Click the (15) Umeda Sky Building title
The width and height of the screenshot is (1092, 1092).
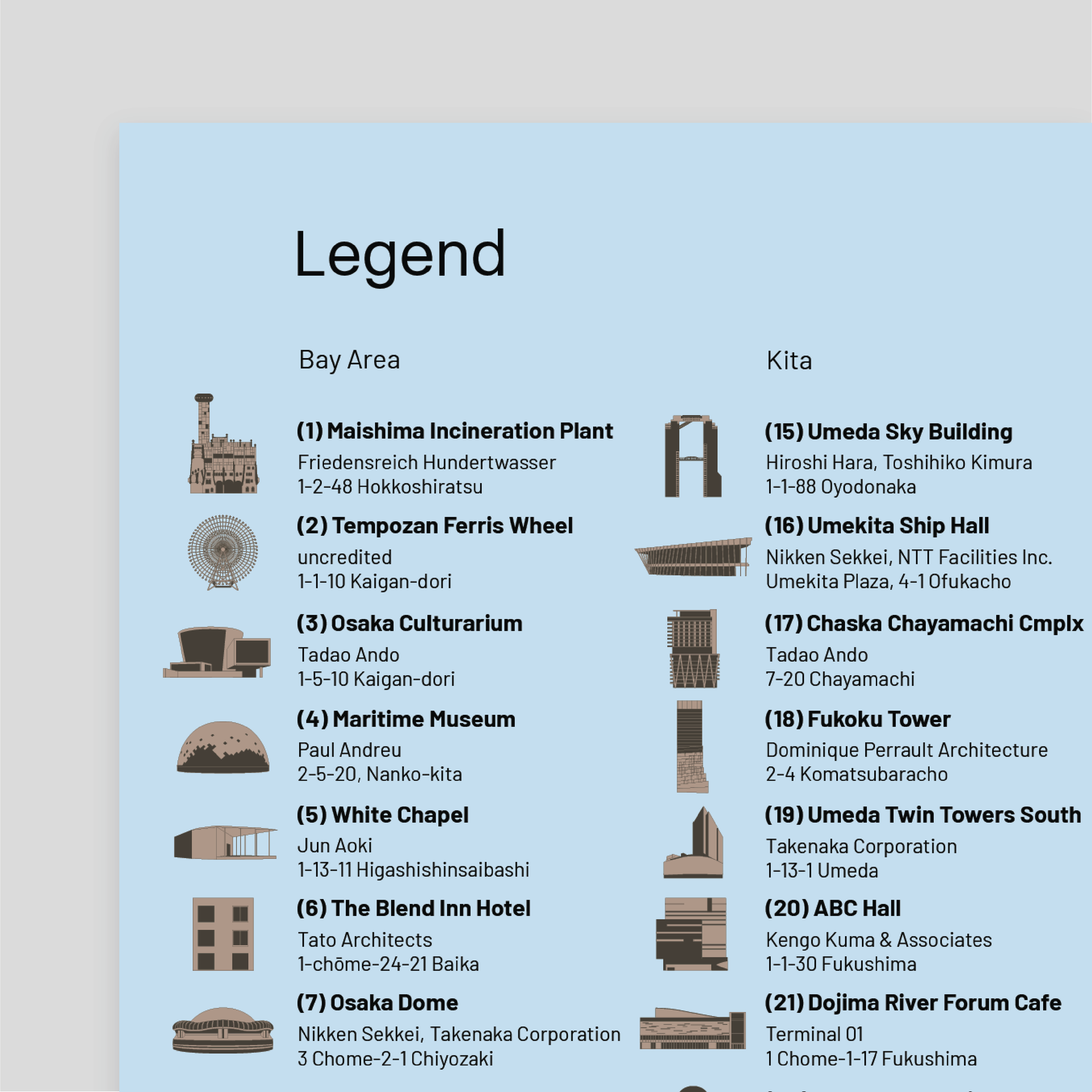tap(888, 432)
